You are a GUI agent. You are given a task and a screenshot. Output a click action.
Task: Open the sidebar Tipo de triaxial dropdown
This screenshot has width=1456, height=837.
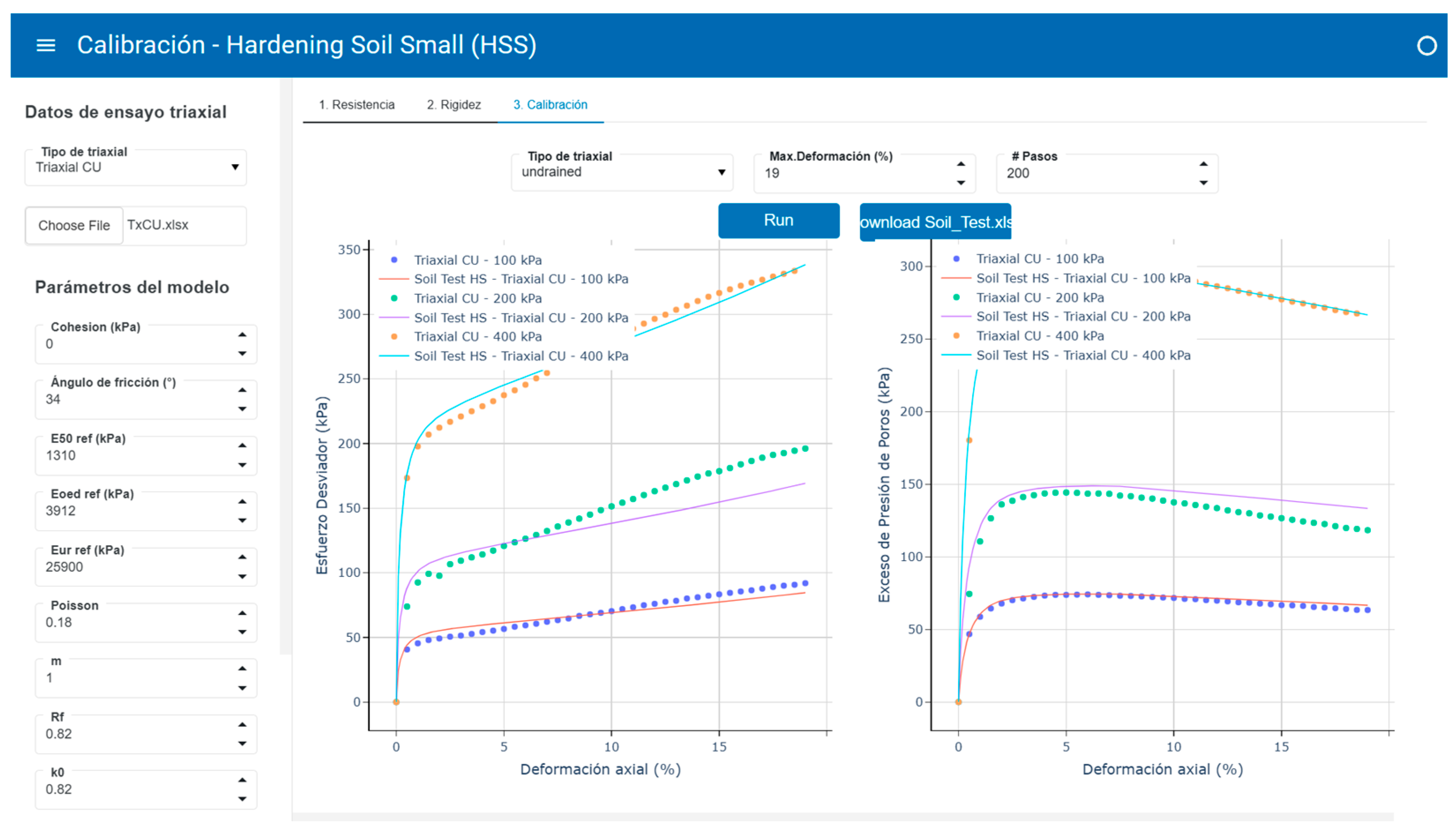point(135,167)
